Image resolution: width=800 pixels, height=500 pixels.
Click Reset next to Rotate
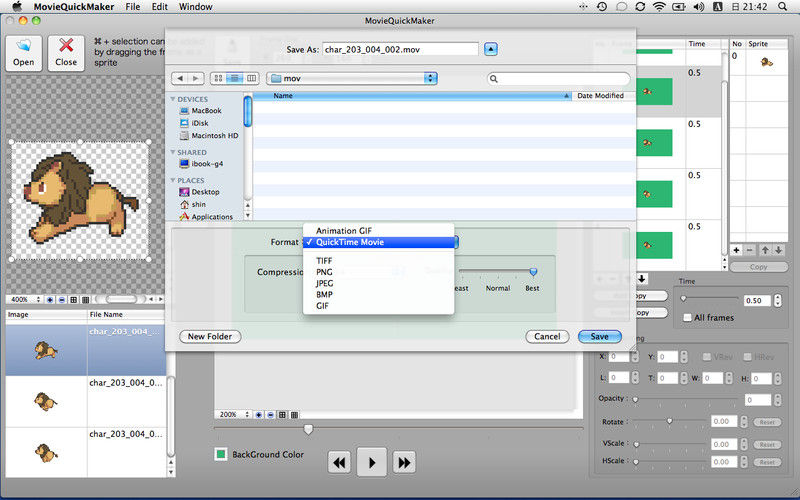pos(767,422)
